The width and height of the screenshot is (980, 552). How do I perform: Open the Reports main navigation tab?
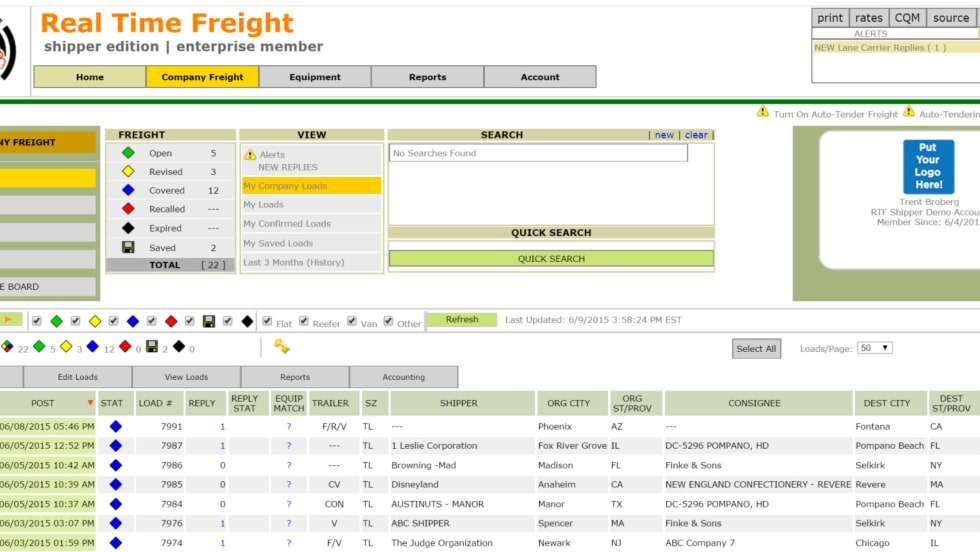point(427,77)
